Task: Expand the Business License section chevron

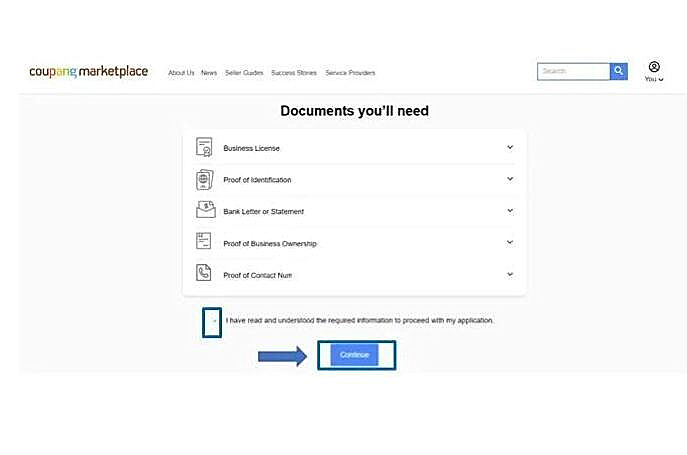Action: click(509, 147)
